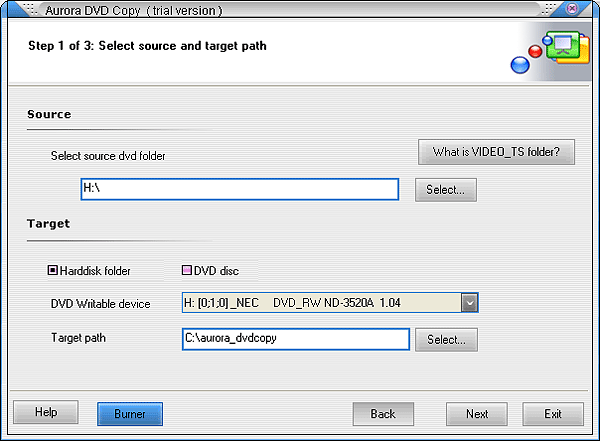The height and width of the screenshot is (441, 600).
Task: Exit the wizard using Exit button
Action: (553, 413)
